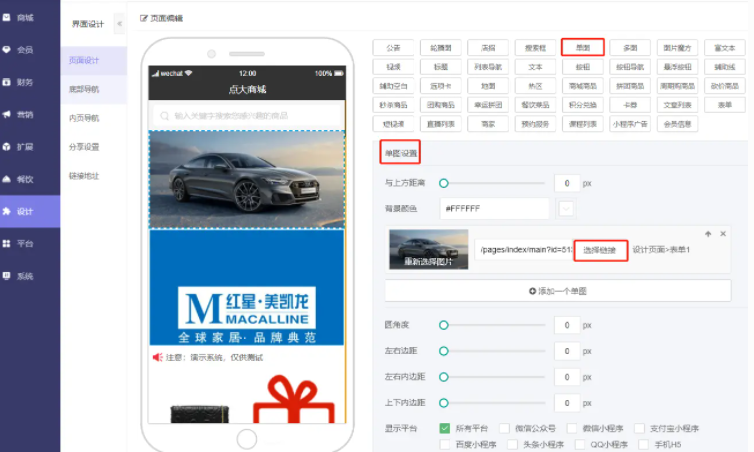
Task: Add a 辅助空白 component
Action: pyautogui.click(x=393, y=86)
